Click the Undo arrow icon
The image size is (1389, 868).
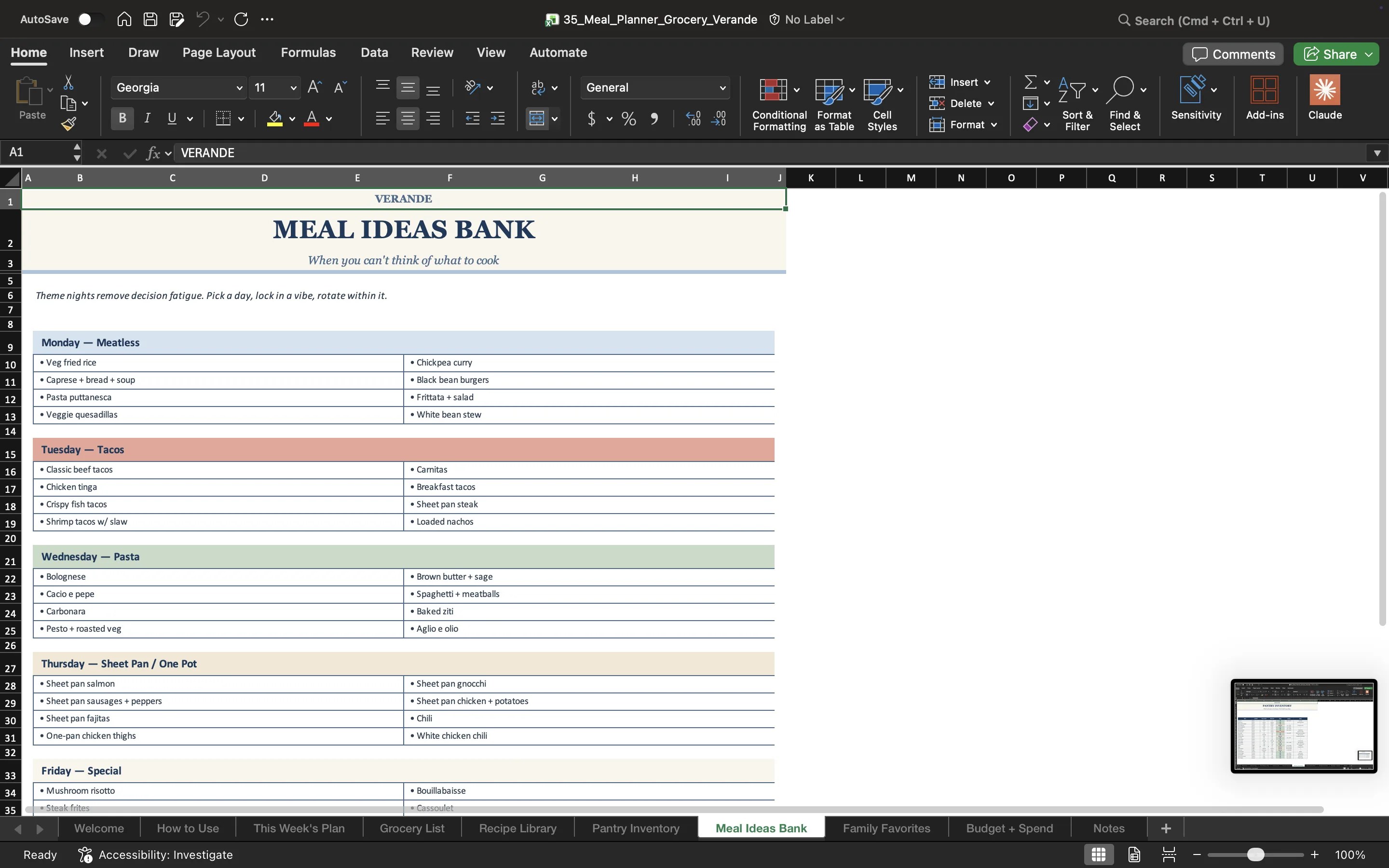[202, 19]
